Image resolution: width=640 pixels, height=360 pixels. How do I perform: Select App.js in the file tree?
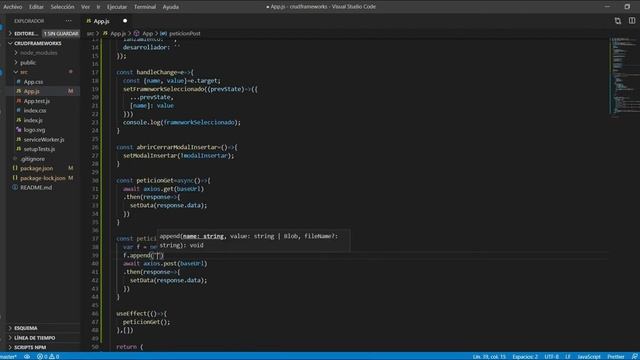(x=31, y=91)
